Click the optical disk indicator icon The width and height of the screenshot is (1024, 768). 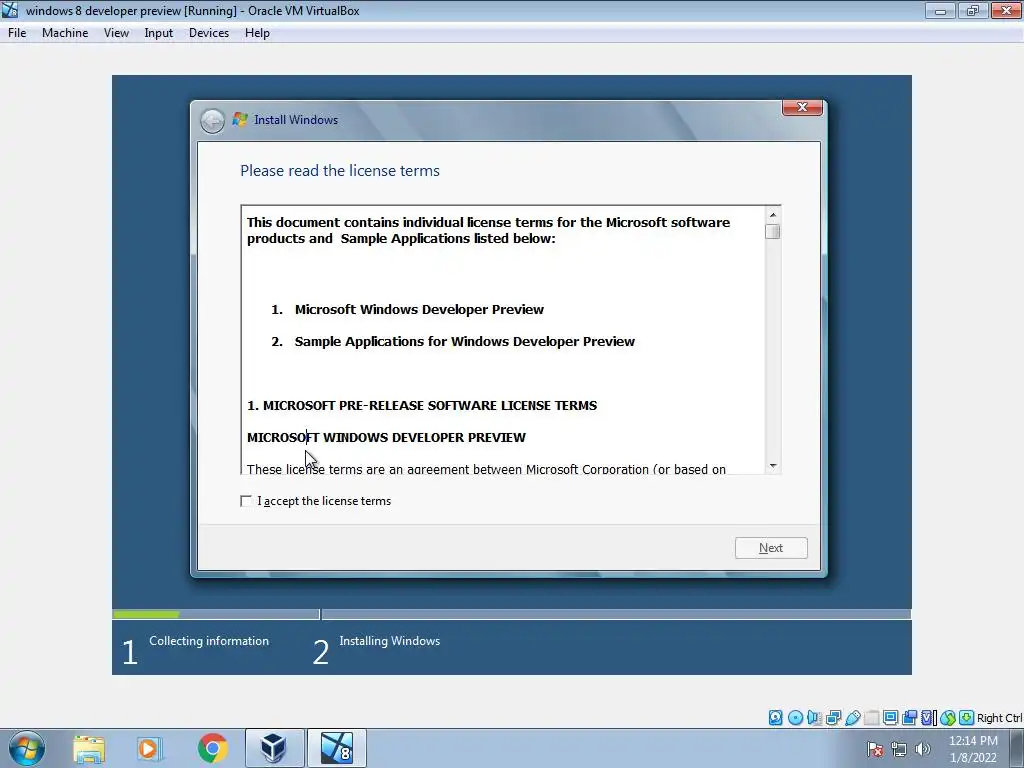[795, 718]
